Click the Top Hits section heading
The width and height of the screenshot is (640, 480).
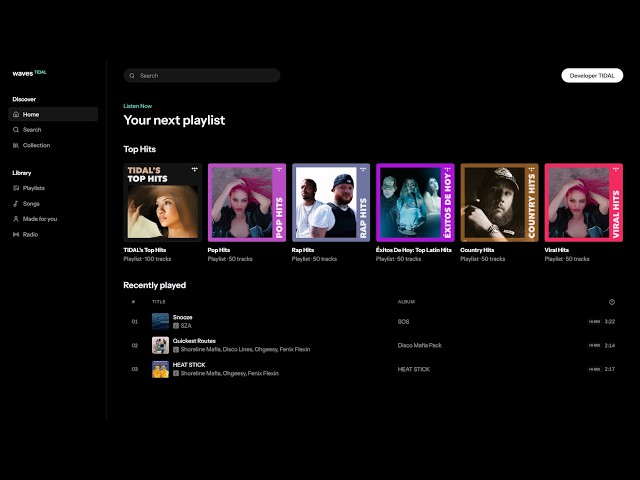pos(140,149)
